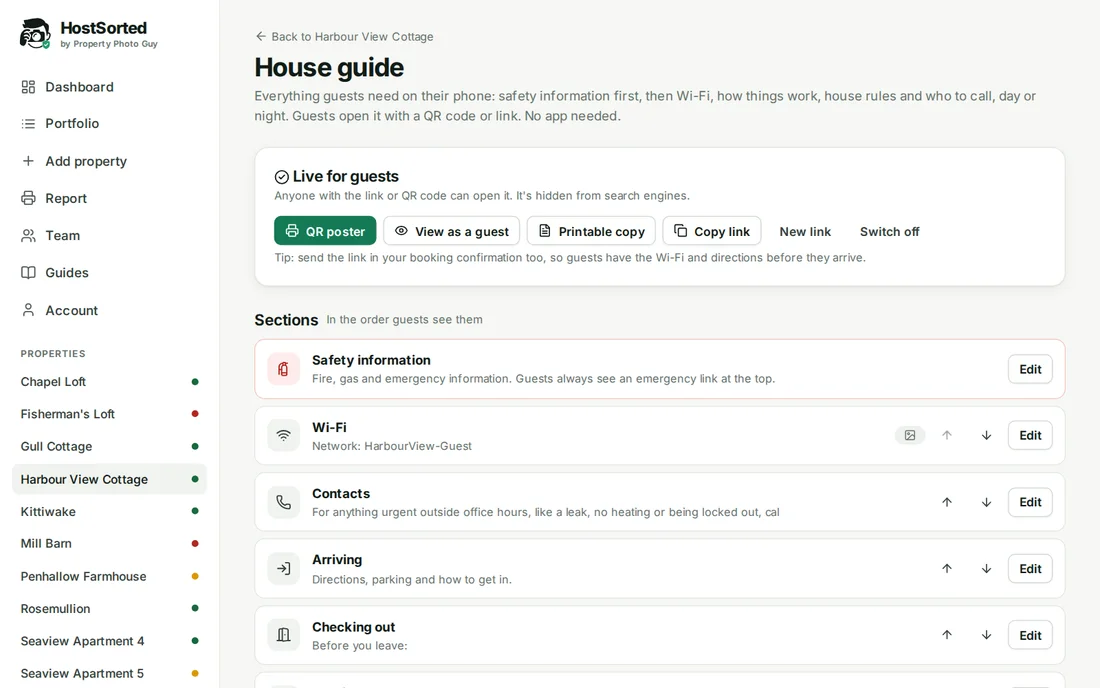Go back to Harbour View Cottage
The width and height of the screenshot is (1100, 688).
pyautogui.click(x=344, y=36)
